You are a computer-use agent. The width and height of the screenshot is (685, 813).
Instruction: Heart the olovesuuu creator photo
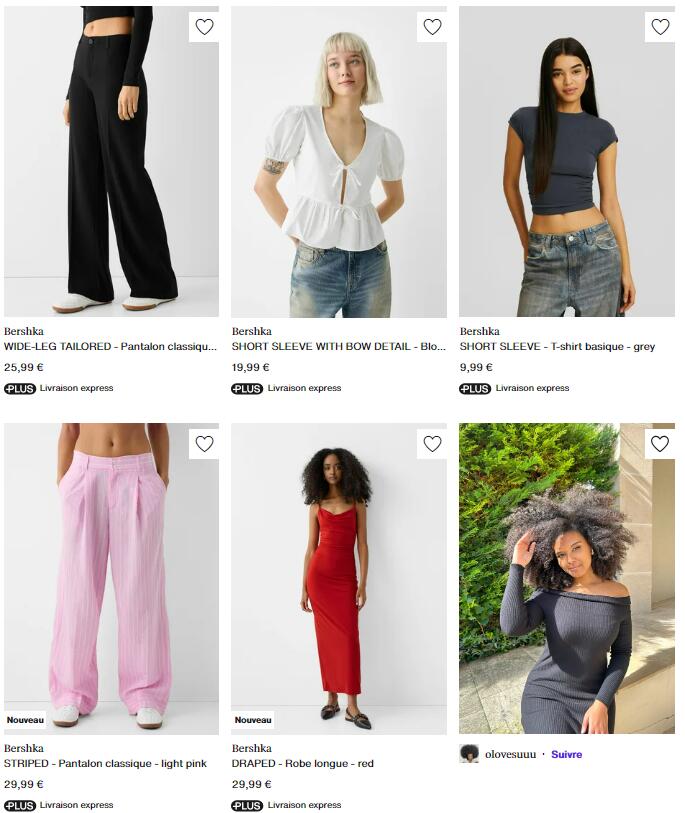coord(660,444)
